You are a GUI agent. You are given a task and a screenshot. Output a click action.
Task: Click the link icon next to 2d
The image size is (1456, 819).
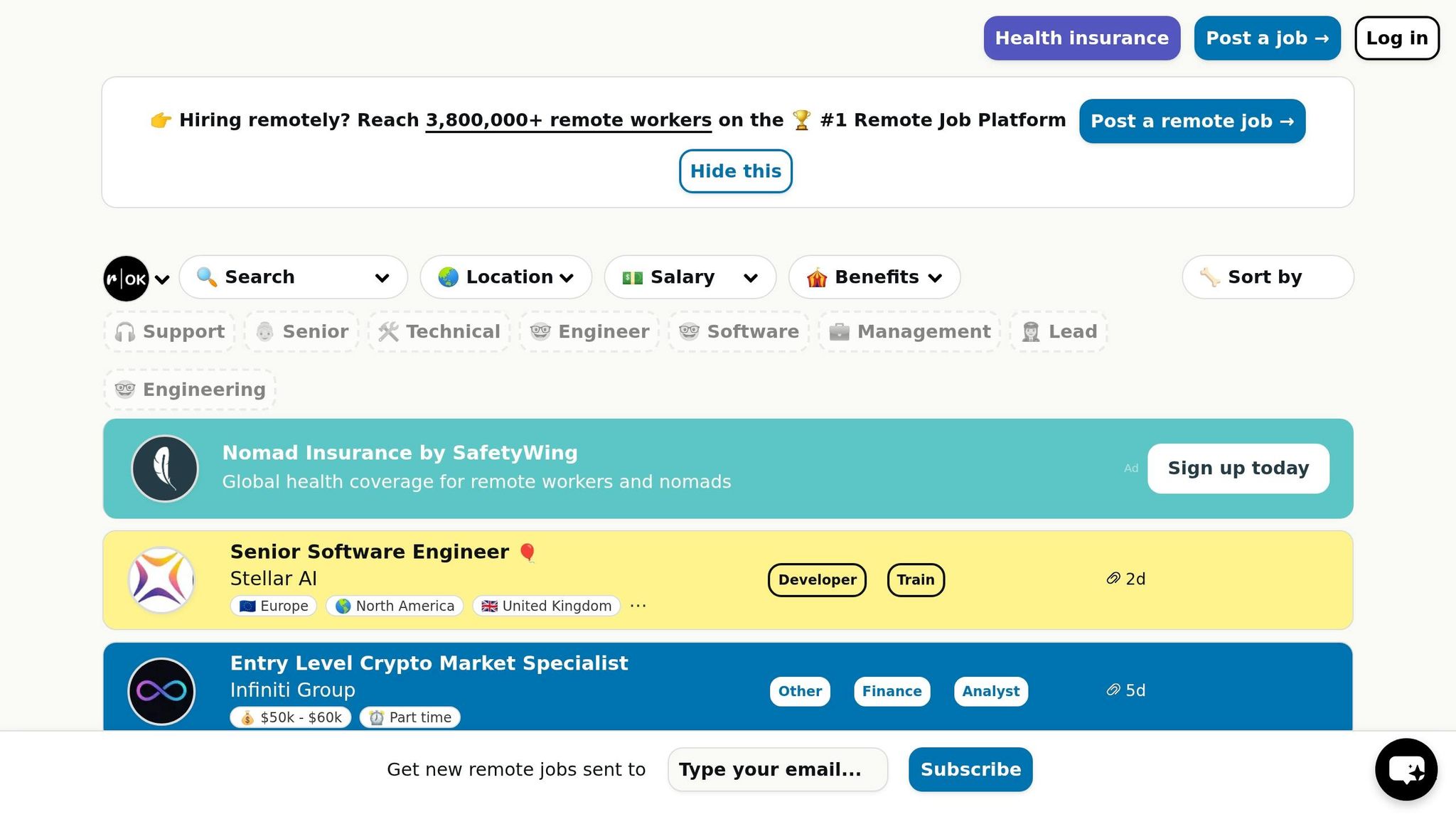[x=1113, y=579]
